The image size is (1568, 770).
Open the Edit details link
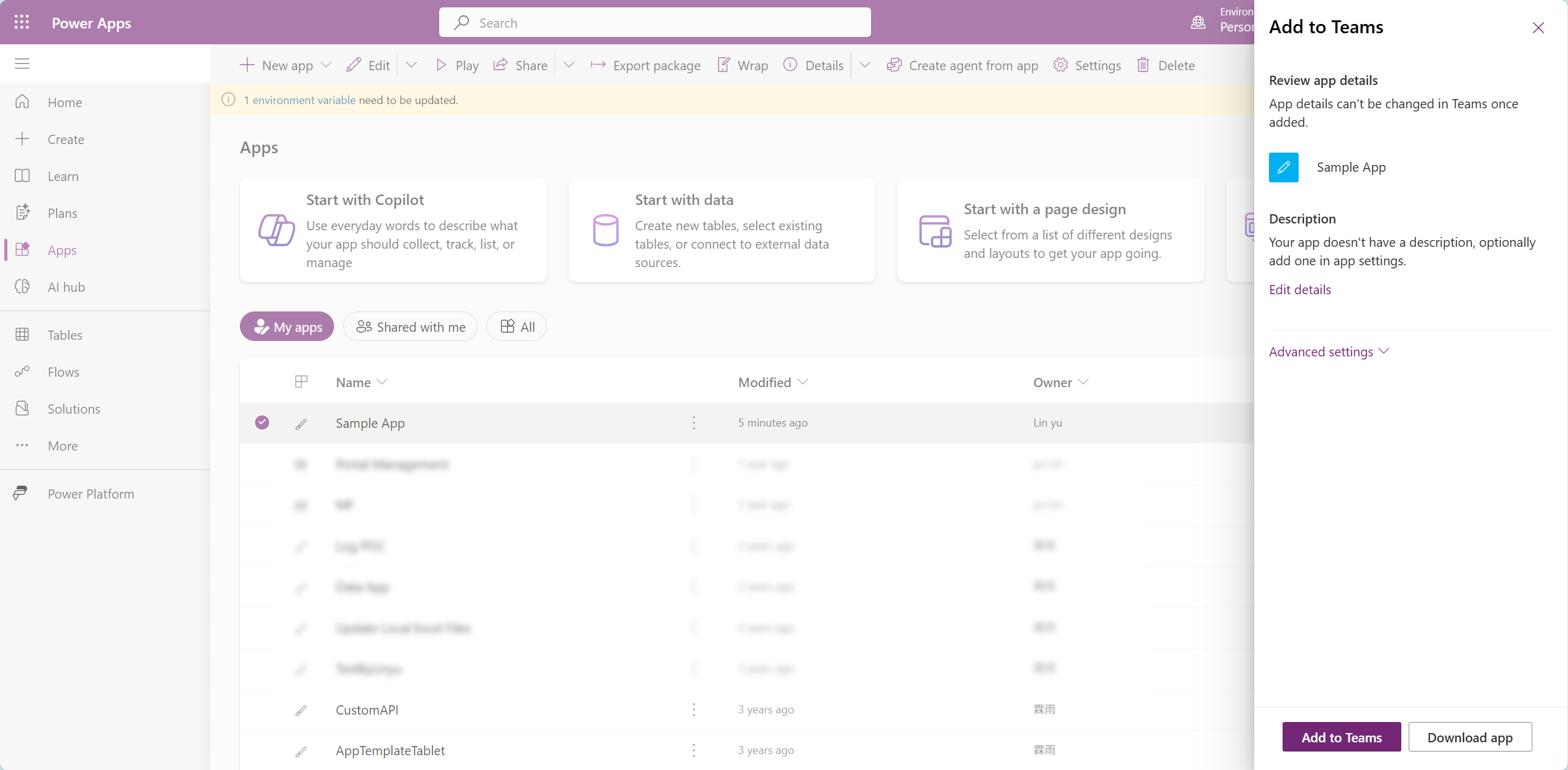tap(1300, 289)
